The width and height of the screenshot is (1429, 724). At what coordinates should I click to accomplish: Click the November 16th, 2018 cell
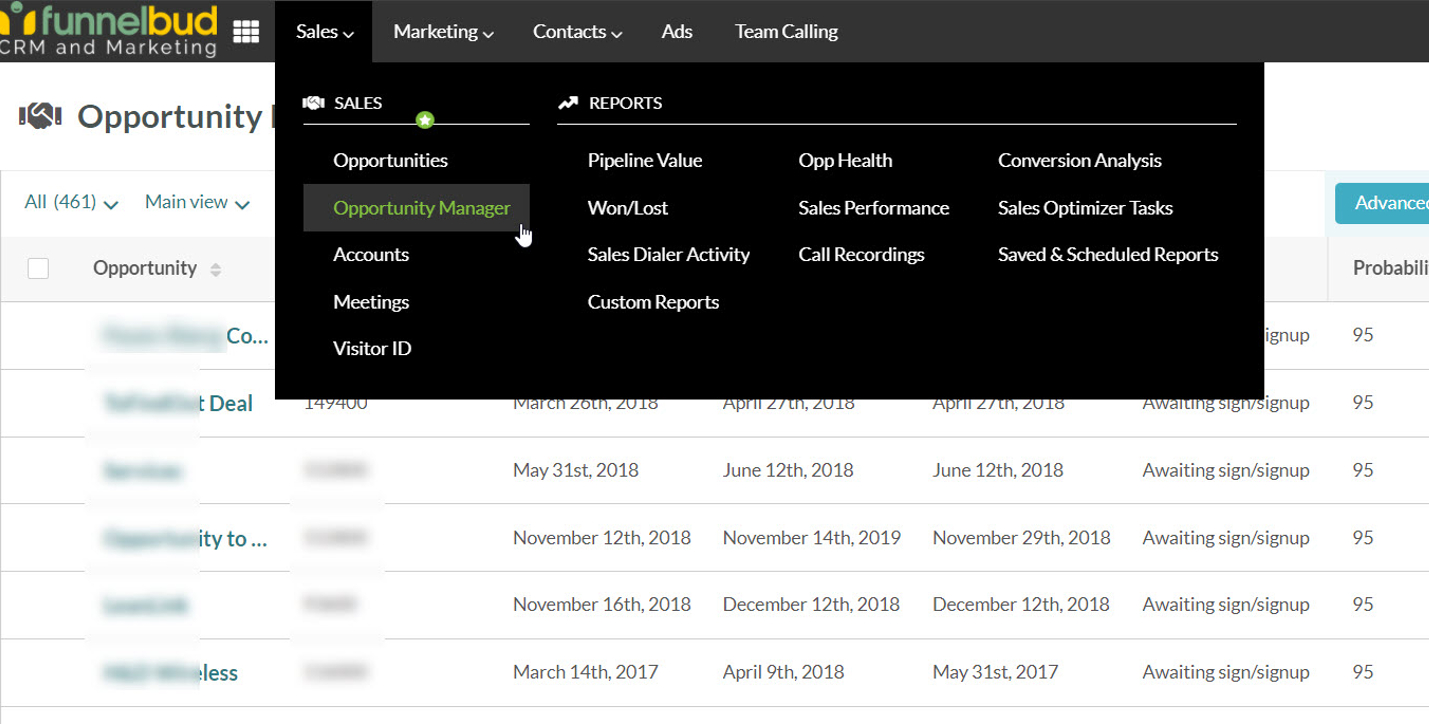601,605
